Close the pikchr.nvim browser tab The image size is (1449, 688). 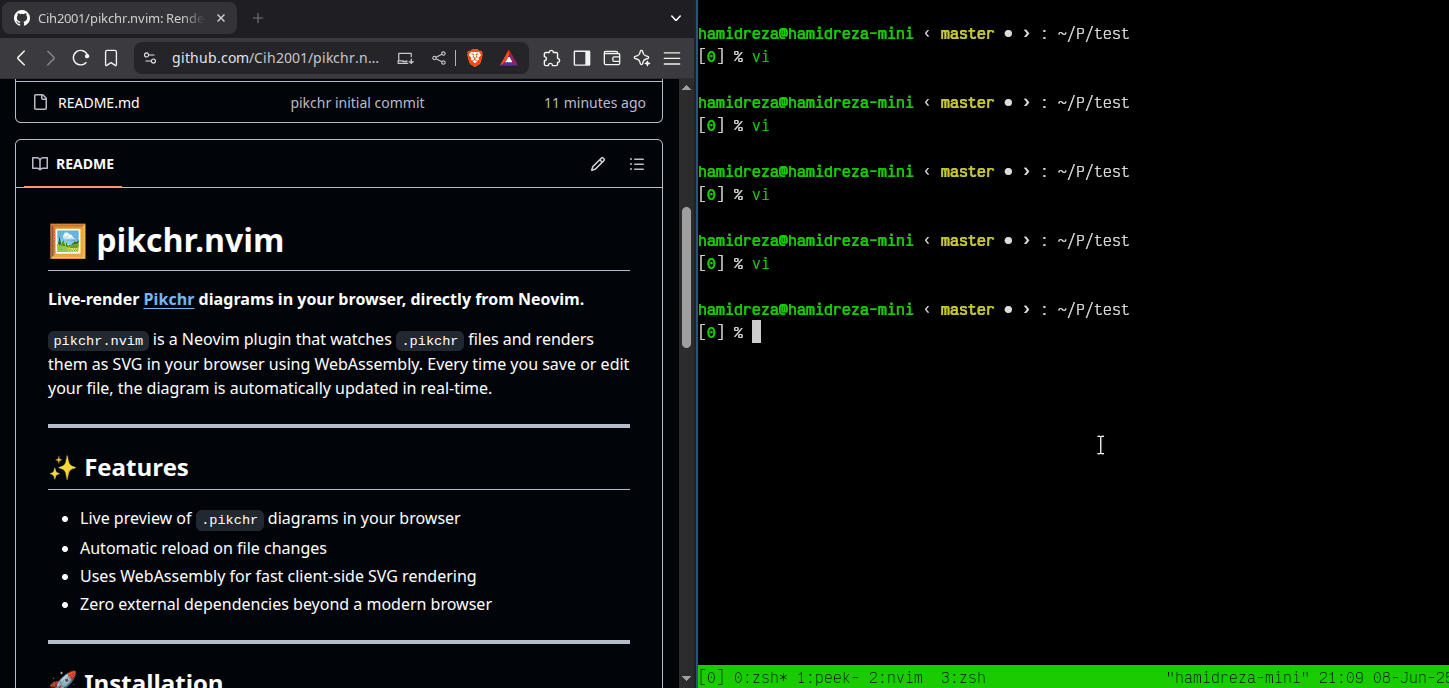pos(222,18)
